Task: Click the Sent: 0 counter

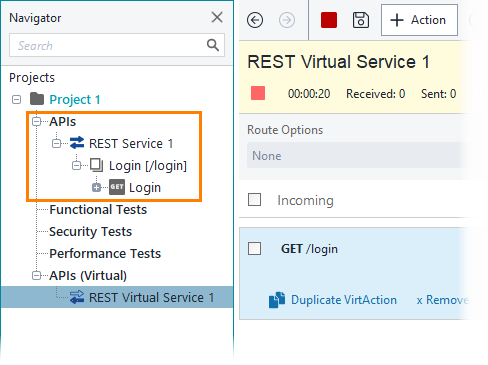Action: coord(439,94)
